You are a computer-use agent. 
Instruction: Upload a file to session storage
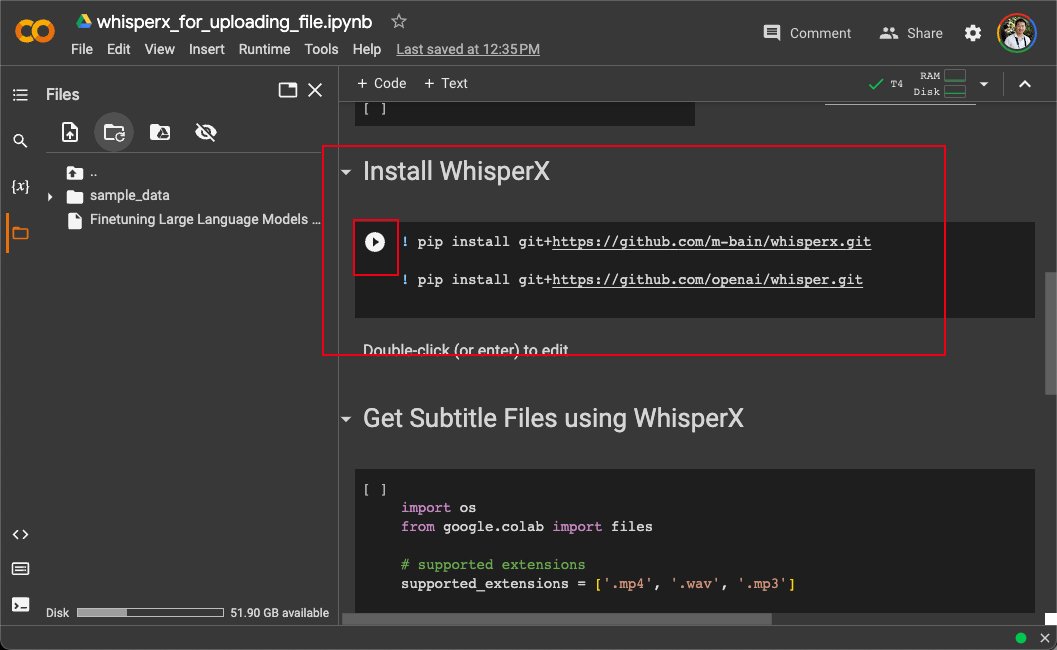tap(70, 132)
